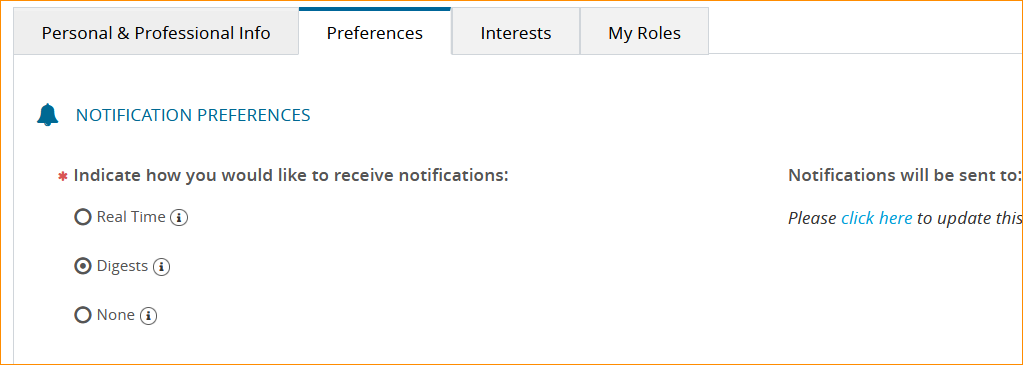
Task: Open the Interests tab
Action: pyautogui.click(x=515, y=33)
